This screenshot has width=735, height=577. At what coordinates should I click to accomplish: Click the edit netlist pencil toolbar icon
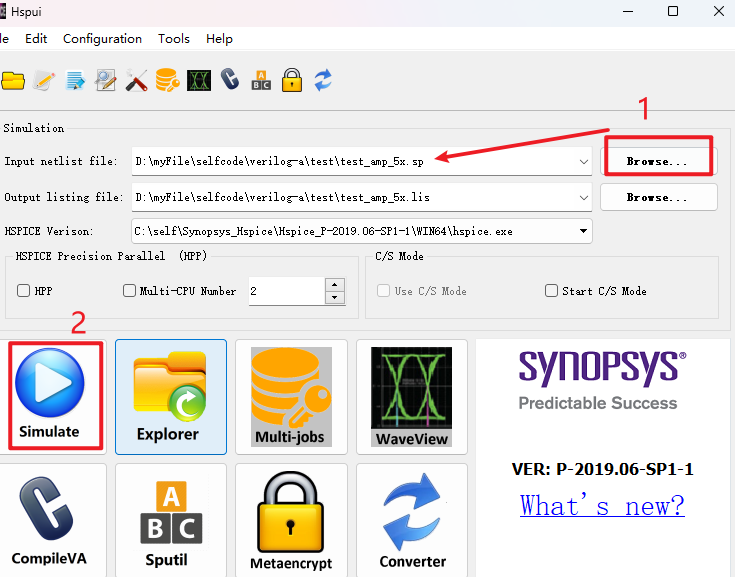[44, 81]
